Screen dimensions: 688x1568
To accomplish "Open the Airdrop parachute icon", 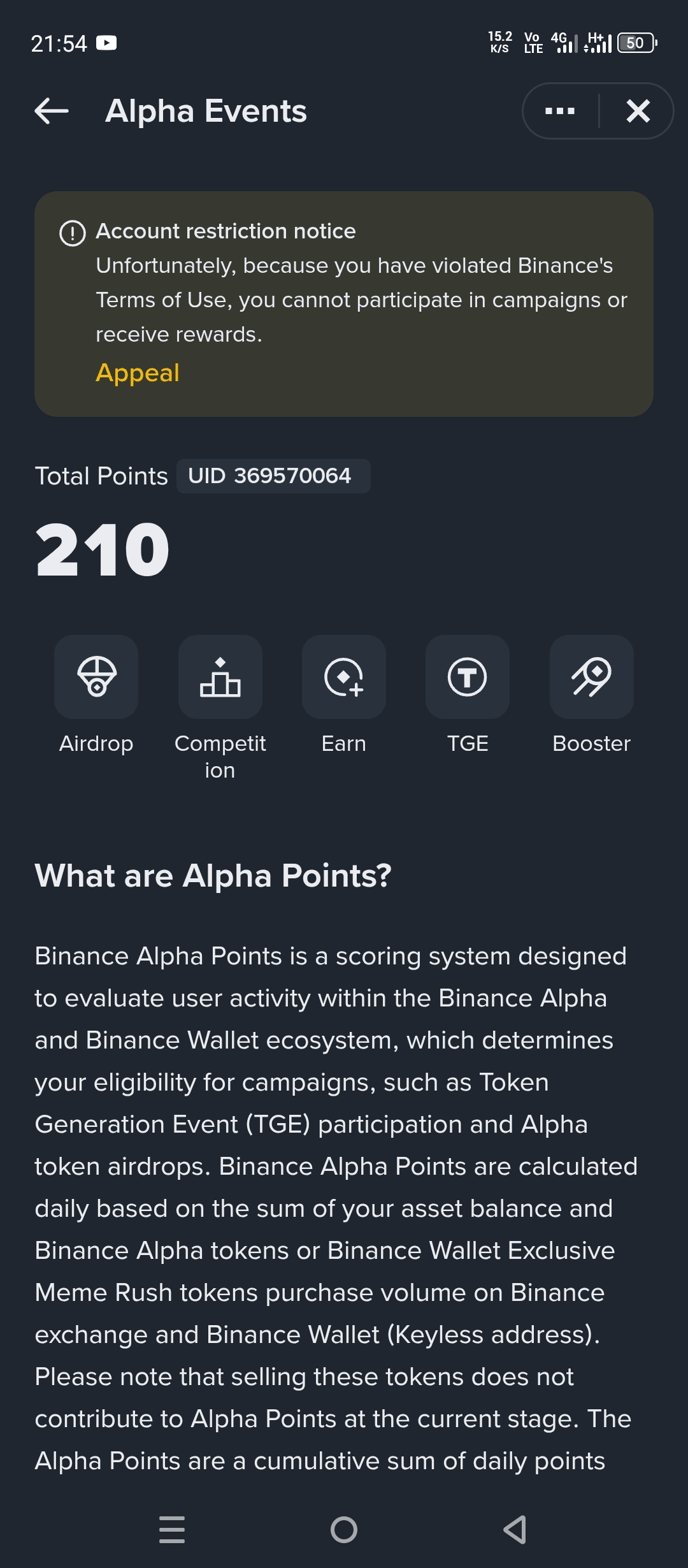I will (x=96, y=677).
